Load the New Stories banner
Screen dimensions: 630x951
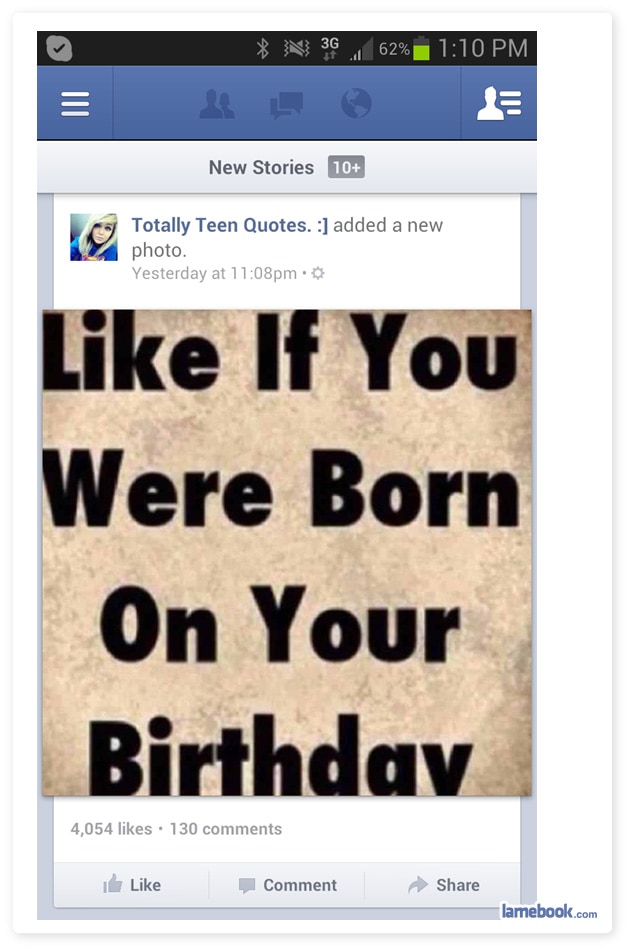point(287,167)
